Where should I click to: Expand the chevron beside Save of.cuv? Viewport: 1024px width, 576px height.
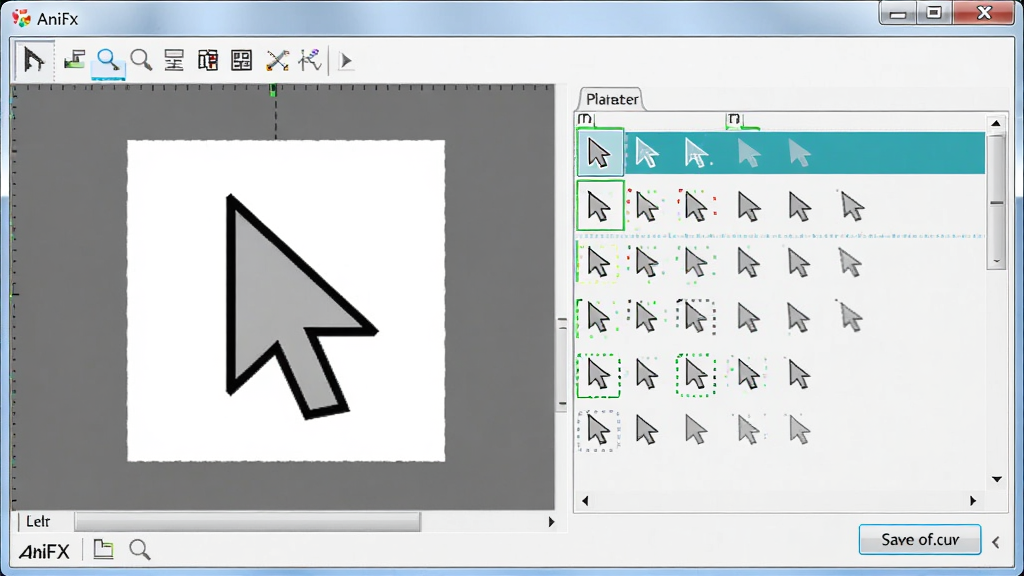pyautogui.click(x=996, y=542)
